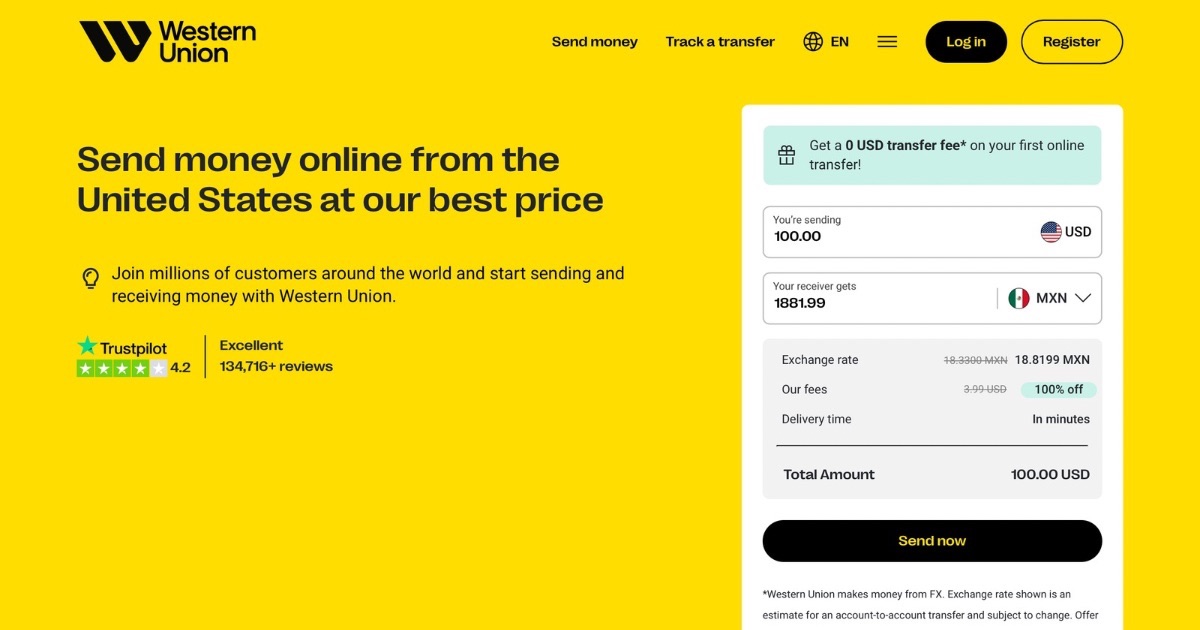This screenshot has width=1200, height=630.
Task: Click the Log in button
Action: tap(965, 41)
